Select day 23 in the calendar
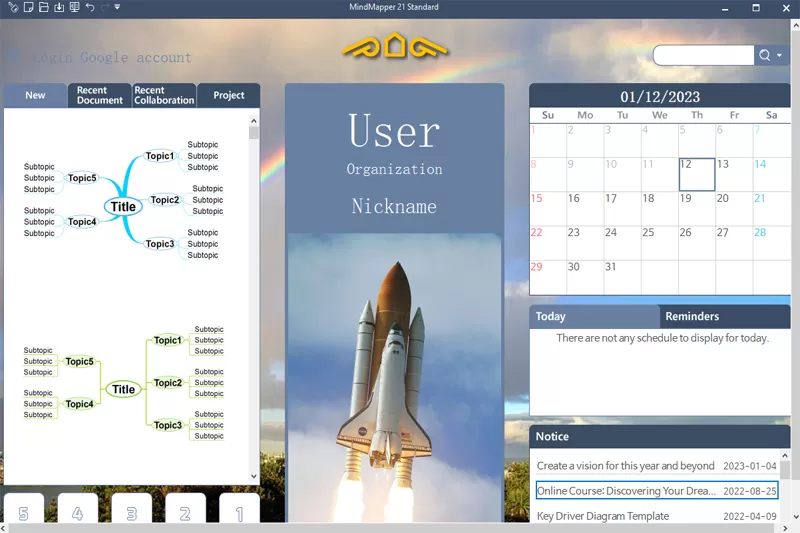 [x=585, y=243]
